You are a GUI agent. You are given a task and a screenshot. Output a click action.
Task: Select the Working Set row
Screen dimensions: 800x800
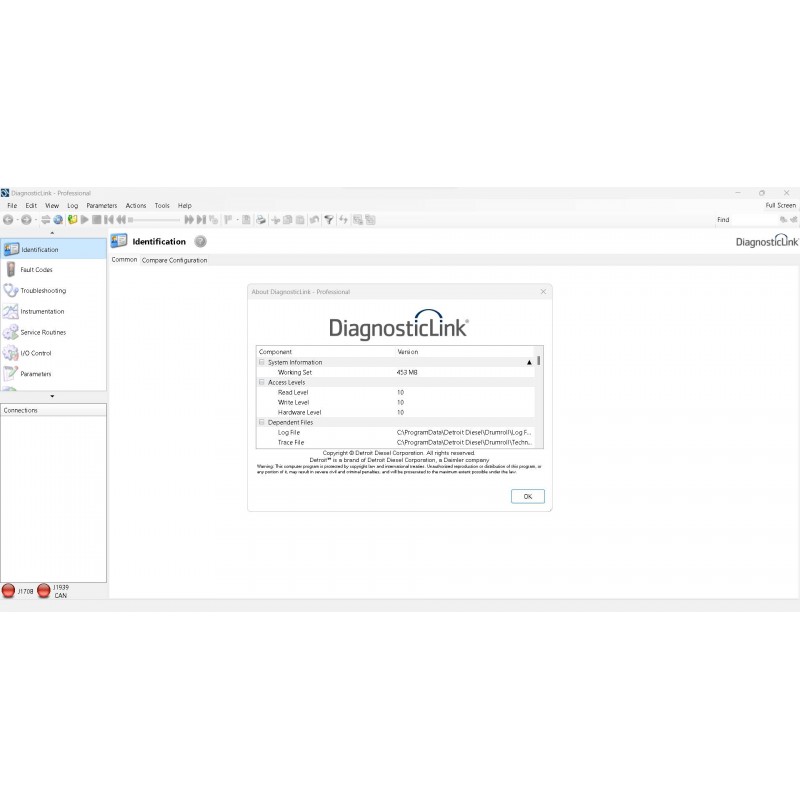[395, 372]
